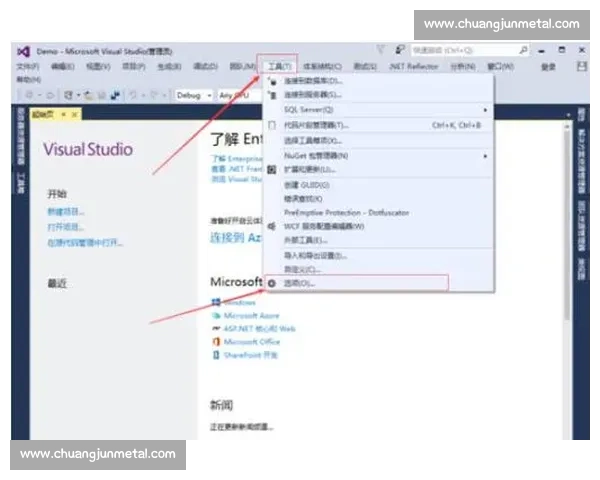Click the connect to database menu icon

(x=272, y=81)
